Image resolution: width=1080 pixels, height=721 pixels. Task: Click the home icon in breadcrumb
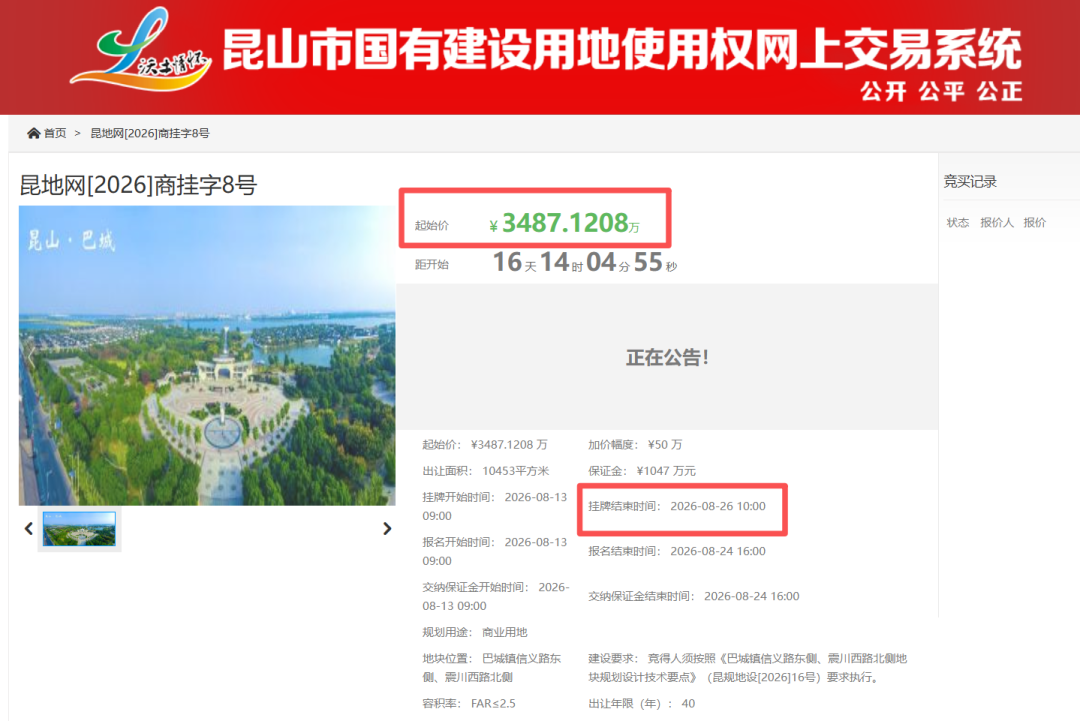click(33, 133)
